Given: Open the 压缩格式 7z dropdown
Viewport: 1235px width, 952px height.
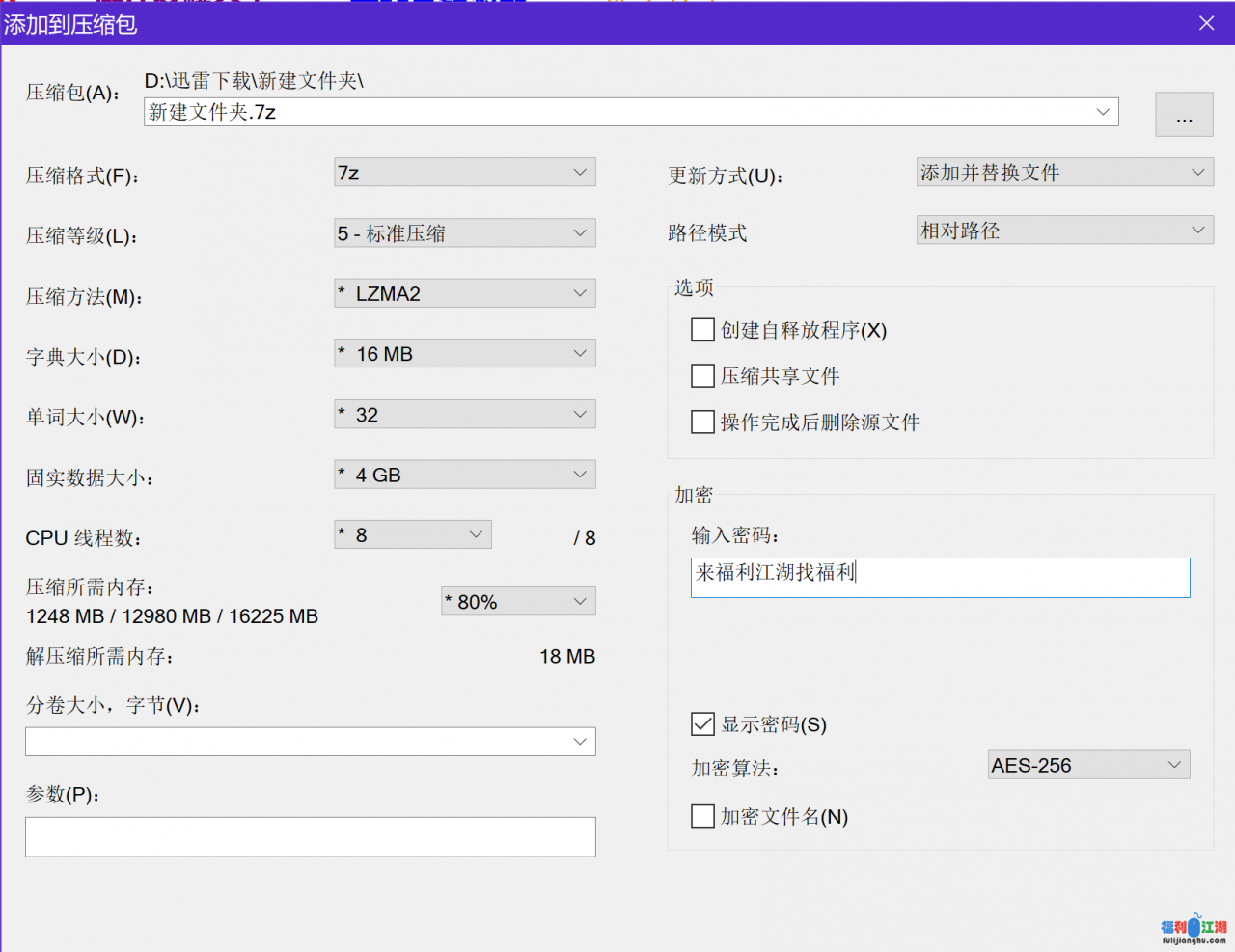Looking at the screenshot, I should pyautogui.click(x=465, y=173).
